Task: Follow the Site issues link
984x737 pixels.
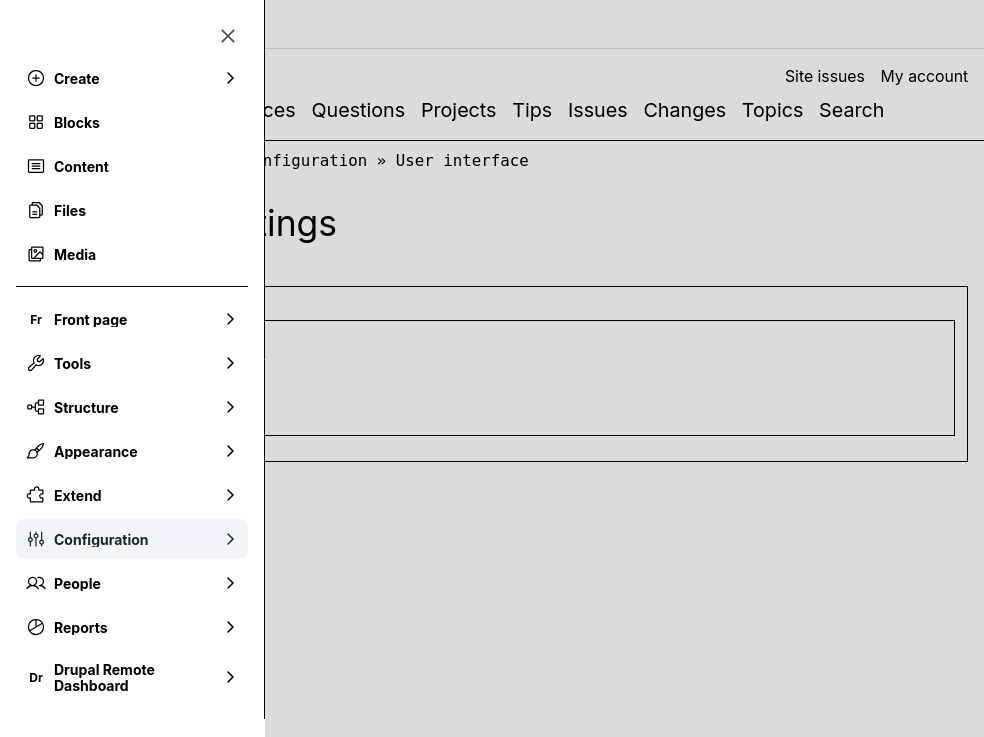Action: [825, 77]
